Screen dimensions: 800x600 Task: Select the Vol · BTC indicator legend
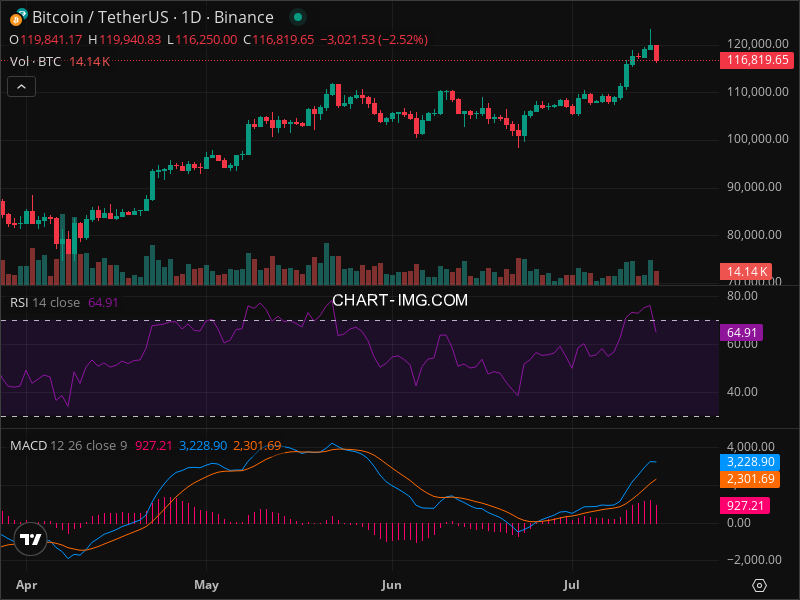(x=35, y=62)
